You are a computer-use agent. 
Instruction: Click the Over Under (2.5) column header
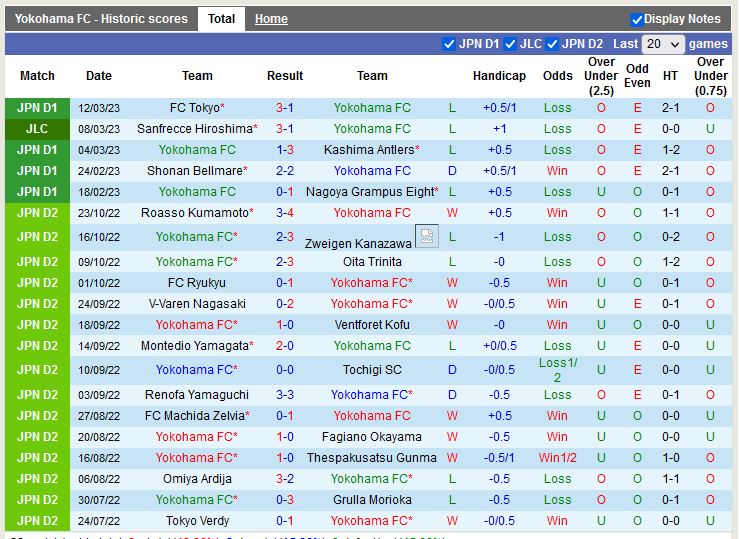(x=601, y=76)
